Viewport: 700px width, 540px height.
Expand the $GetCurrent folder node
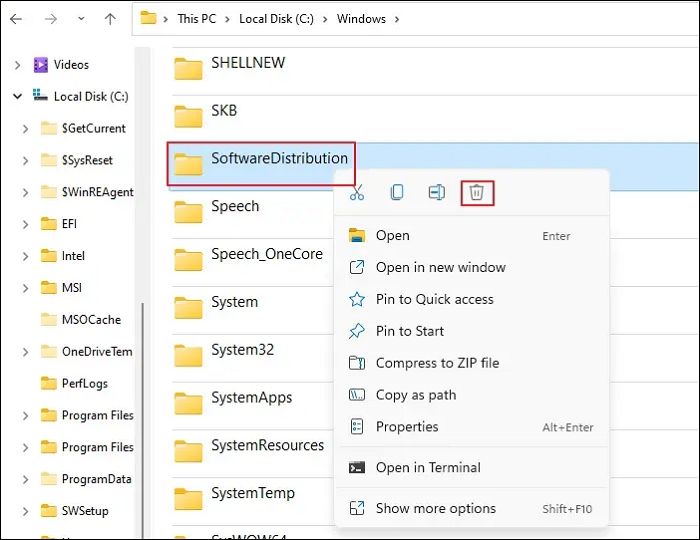point(24,129)
